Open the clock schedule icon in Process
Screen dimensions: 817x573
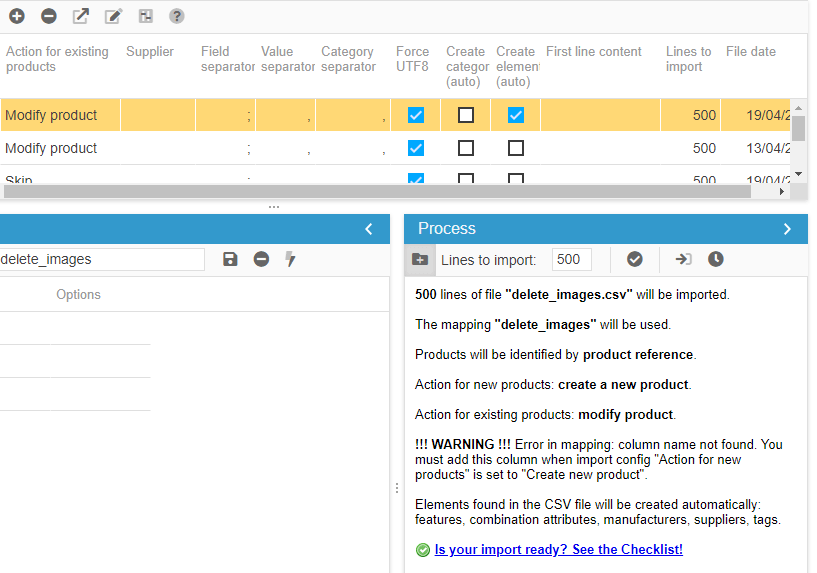(716, 259)
